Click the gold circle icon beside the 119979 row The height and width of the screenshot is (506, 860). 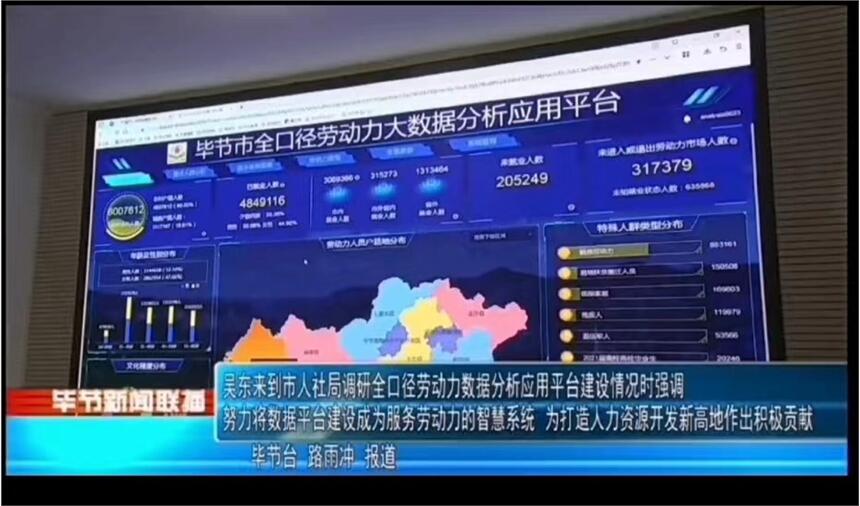pyautogui.click(x=565, y=314)
